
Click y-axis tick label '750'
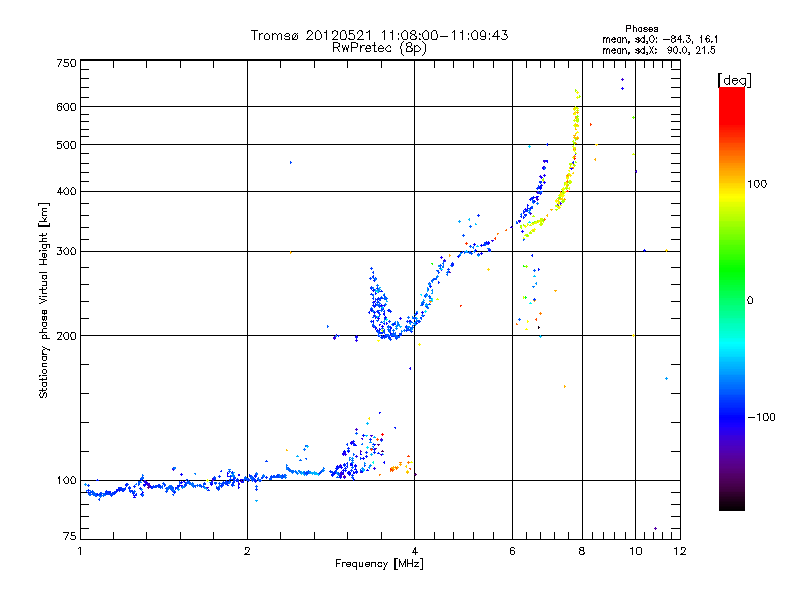point(67,63)
